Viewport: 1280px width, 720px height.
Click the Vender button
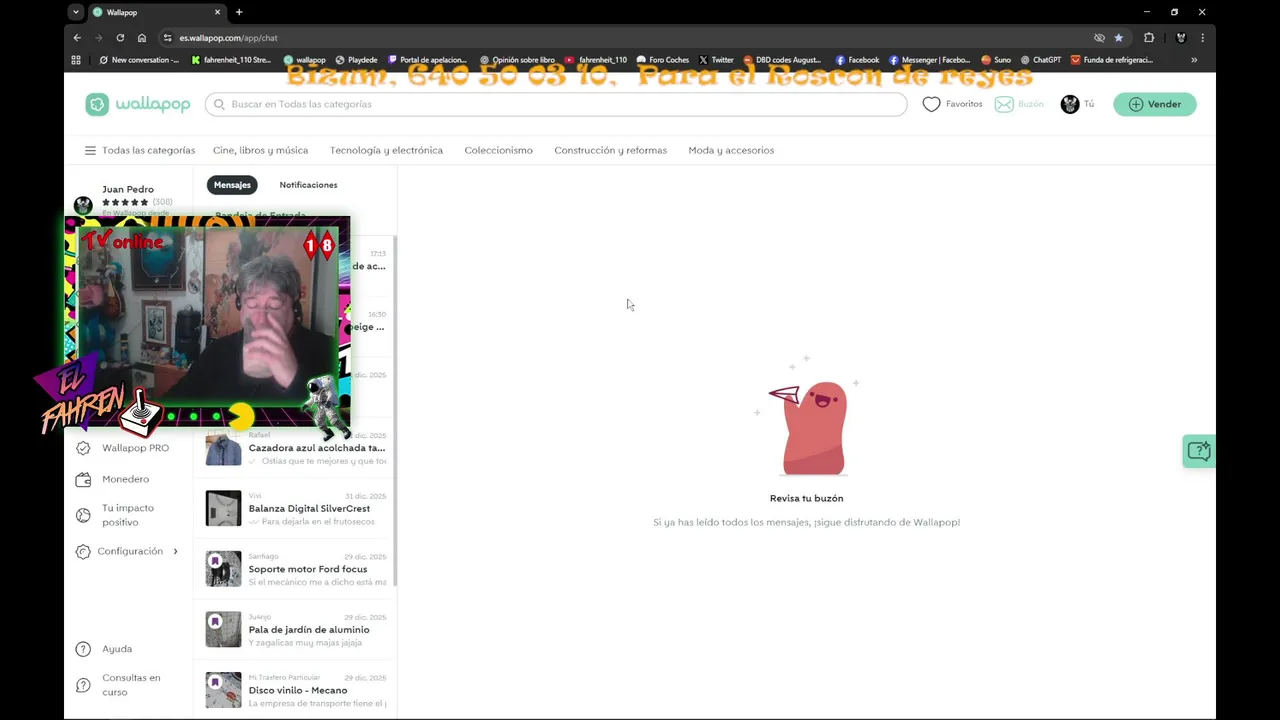click(1155, 104)
